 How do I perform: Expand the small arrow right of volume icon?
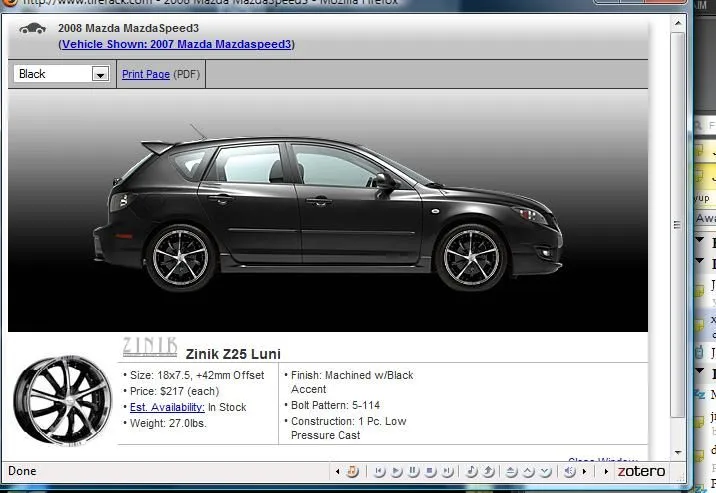pos(584,471)
